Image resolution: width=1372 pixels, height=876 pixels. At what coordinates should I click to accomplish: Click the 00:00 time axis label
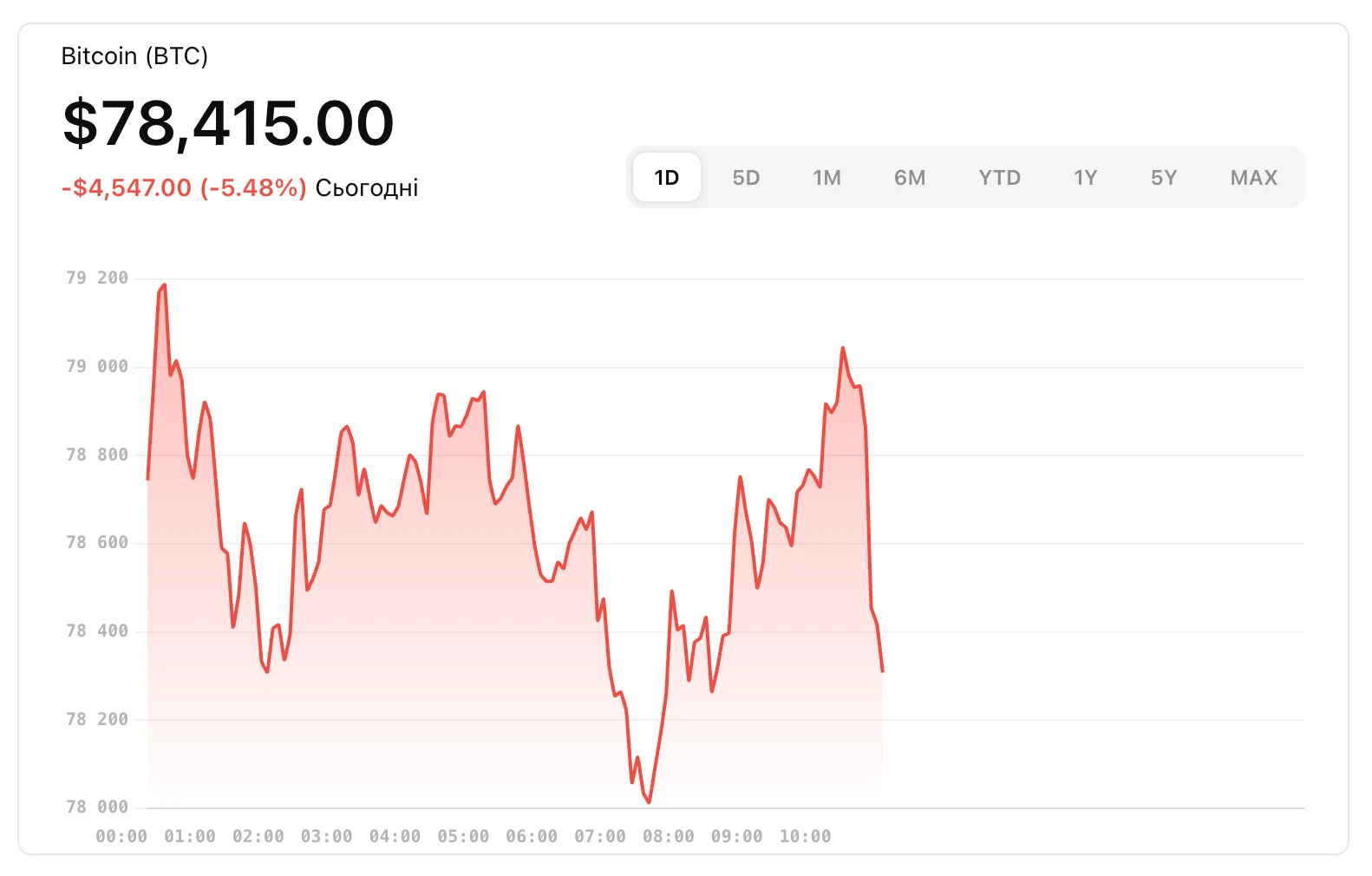121,836
